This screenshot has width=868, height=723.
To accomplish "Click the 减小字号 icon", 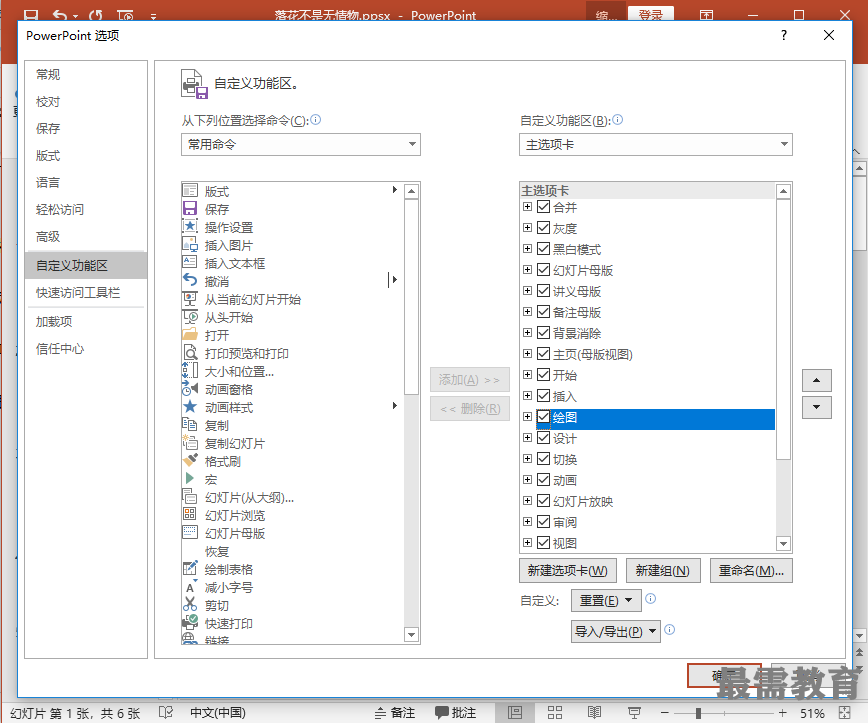I will 190,587.
